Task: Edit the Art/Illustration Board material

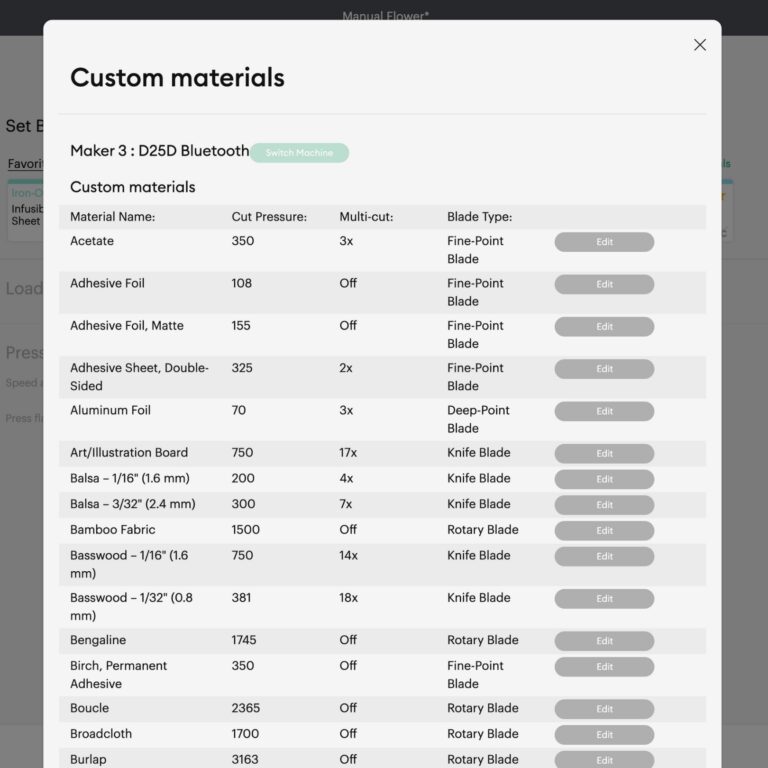Action: (604, 453)
